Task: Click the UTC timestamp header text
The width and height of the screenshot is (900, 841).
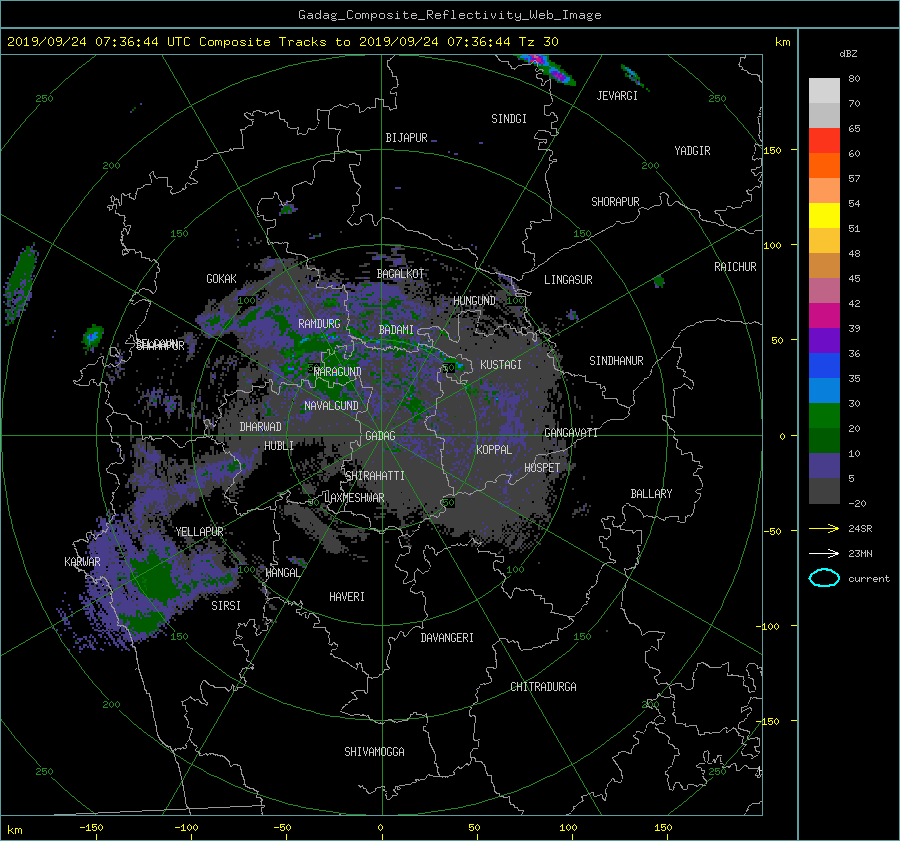Action: point(283,42)
